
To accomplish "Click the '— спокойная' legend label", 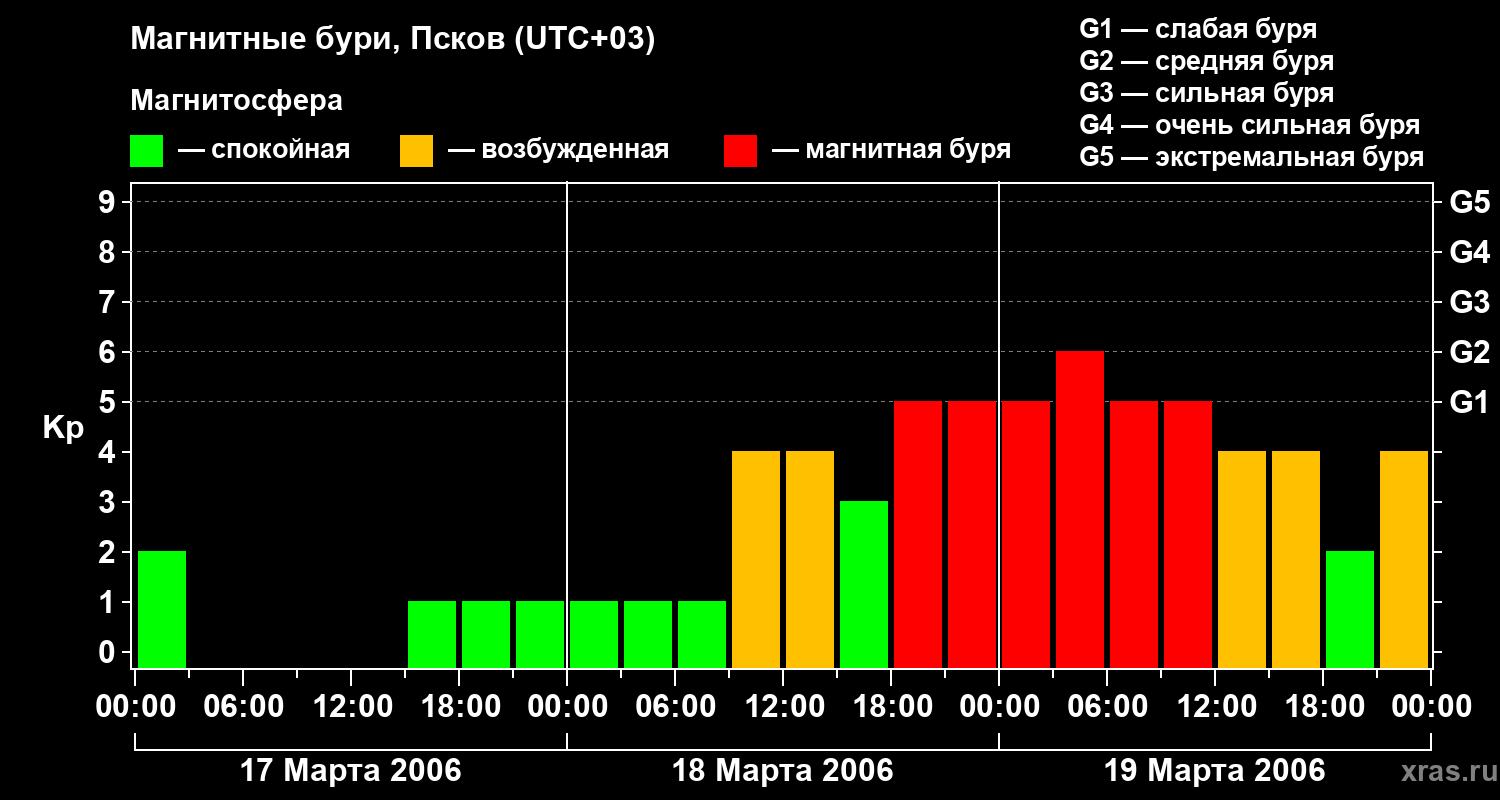I will point(264,150).
